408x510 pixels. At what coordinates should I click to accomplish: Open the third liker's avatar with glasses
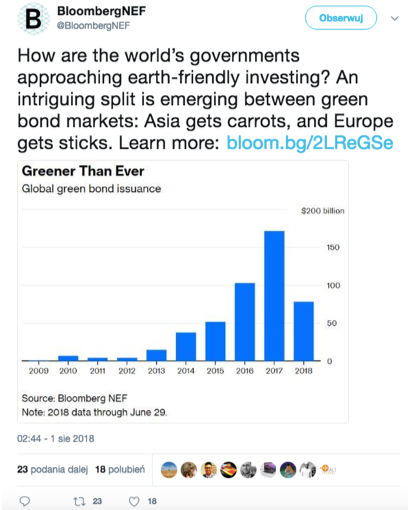pyautogui.click(x=209, y=470)
